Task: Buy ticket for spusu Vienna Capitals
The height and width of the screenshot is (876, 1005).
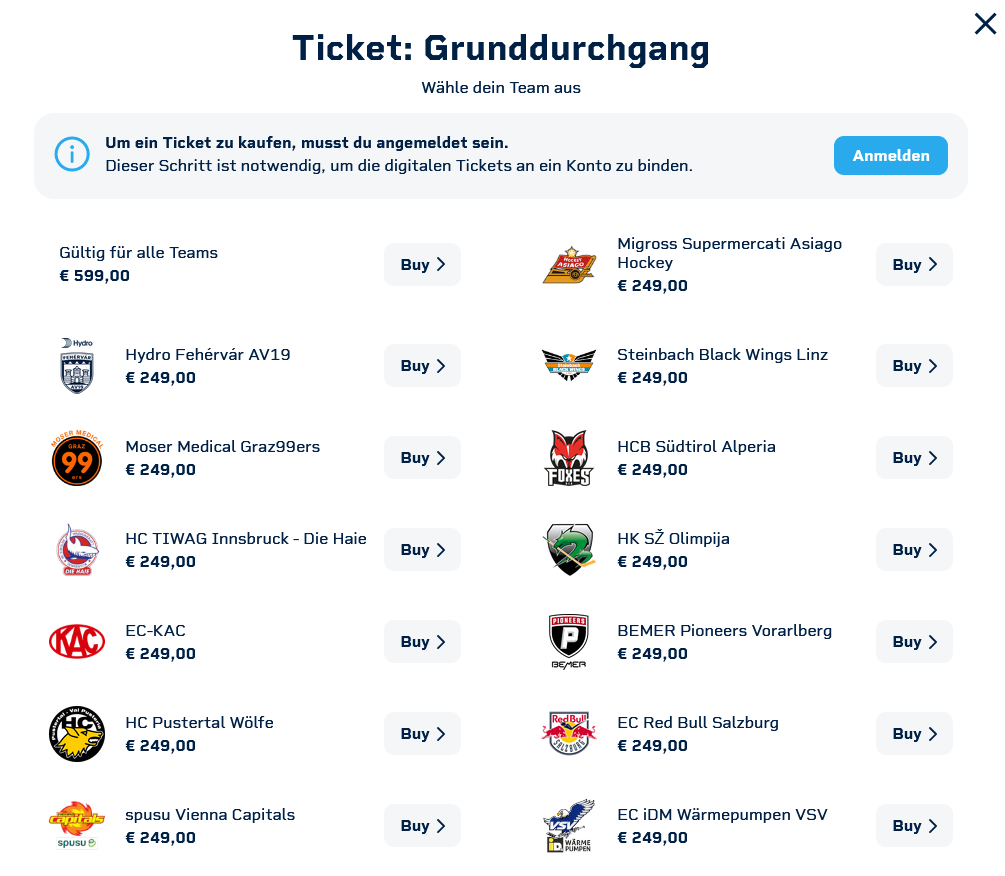Action: [x=422, y=826]
